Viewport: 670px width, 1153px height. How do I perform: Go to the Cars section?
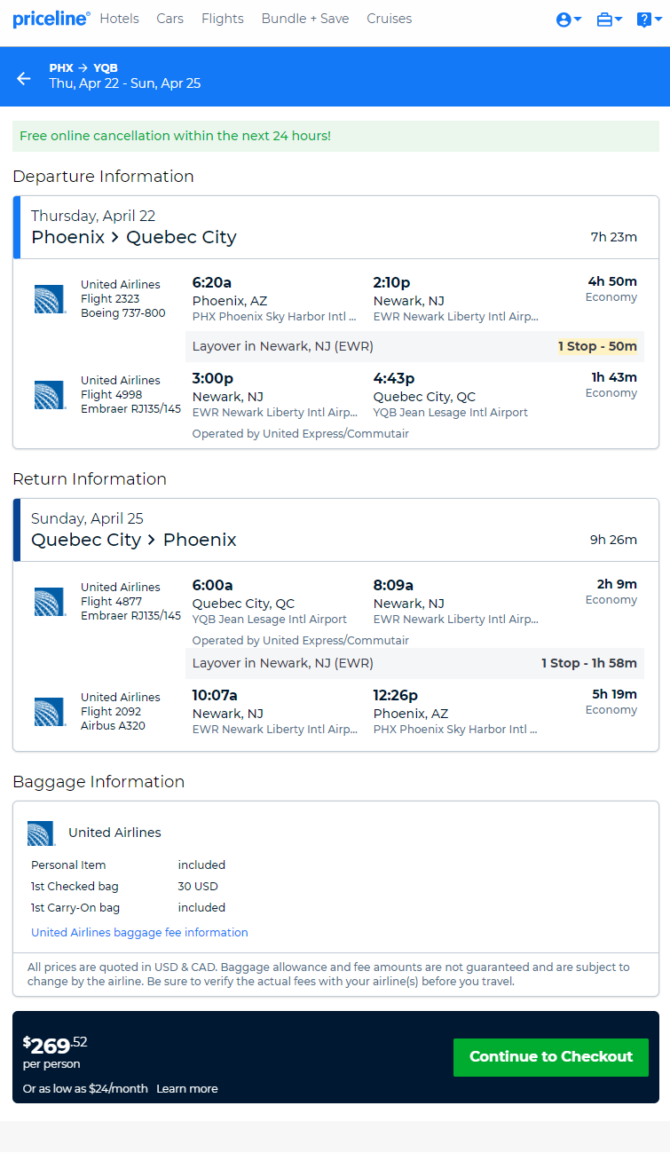click(170, 19)
